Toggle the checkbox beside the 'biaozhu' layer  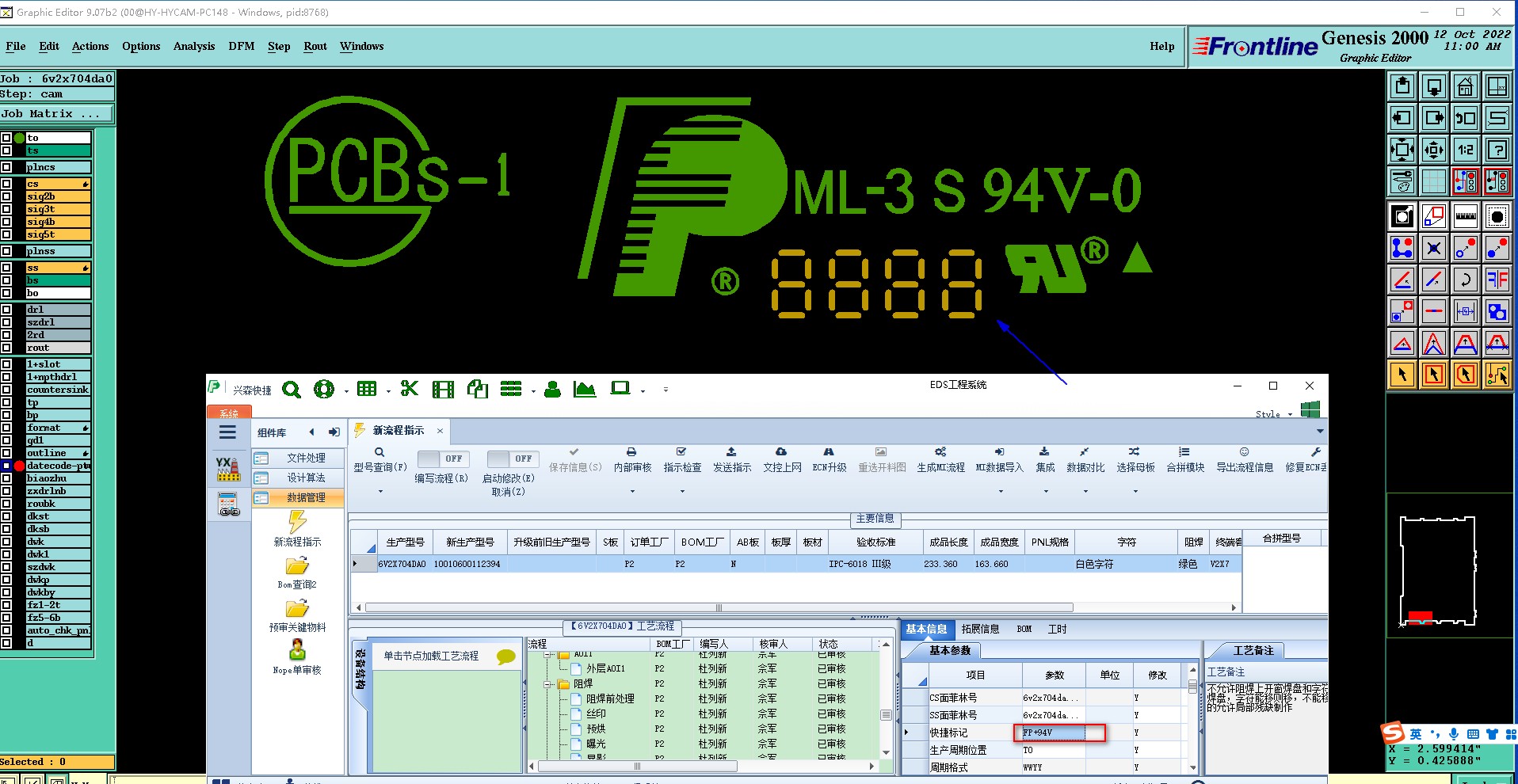coord(6,478)
